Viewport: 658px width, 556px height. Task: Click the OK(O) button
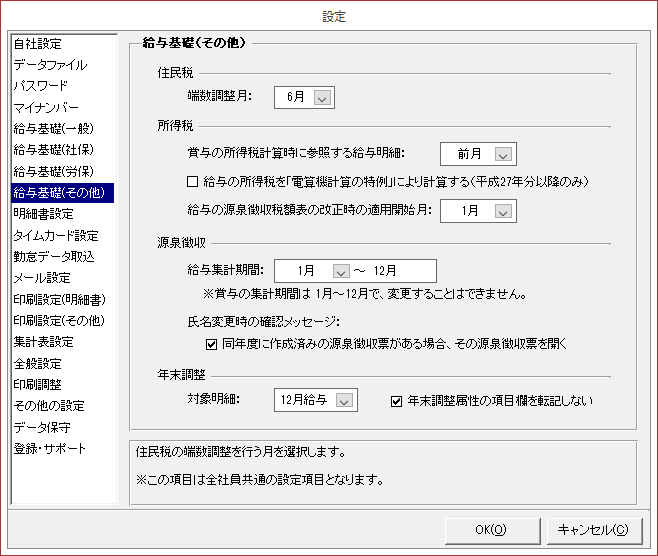click(492, 530)
